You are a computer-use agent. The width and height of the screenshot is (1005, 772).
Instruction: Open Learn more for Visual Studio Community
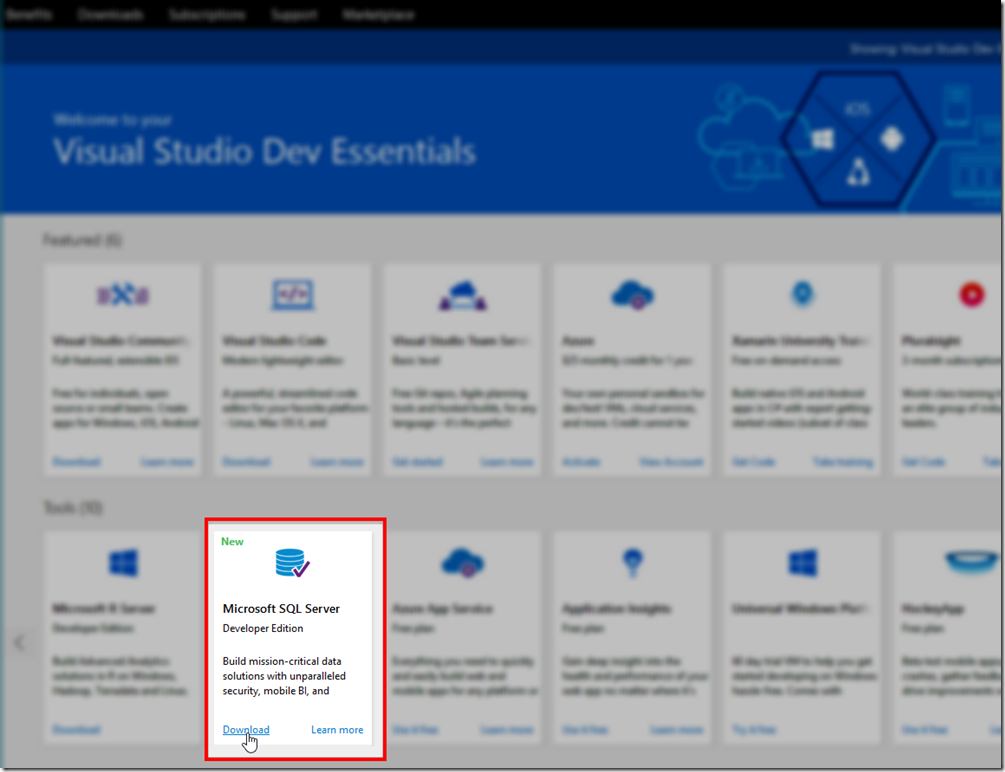tap(167, 462)
